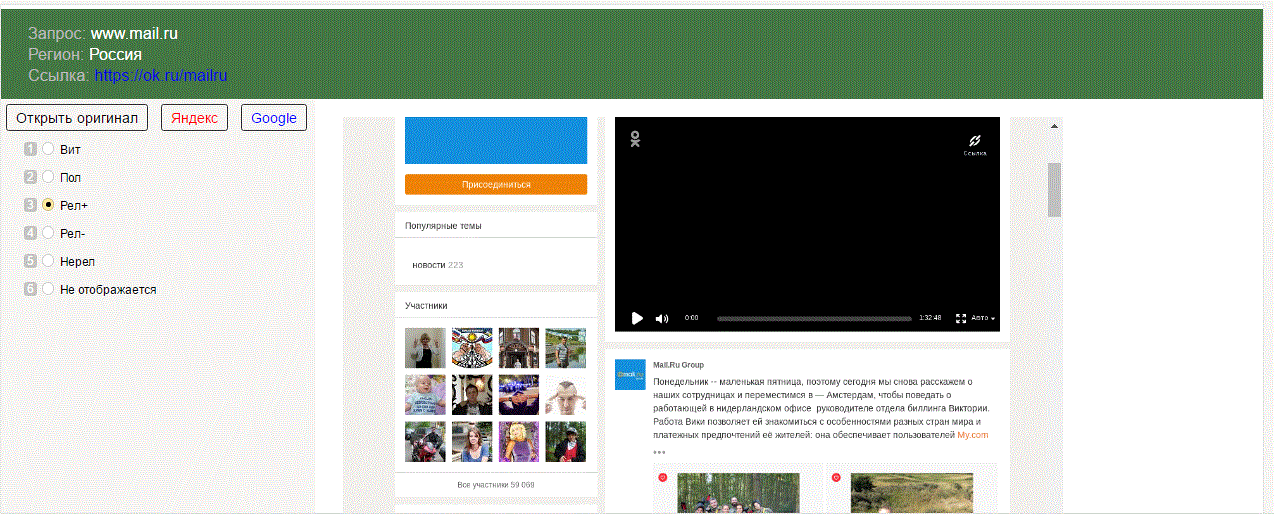Open the member avatar with the purple background

[519, 442]
